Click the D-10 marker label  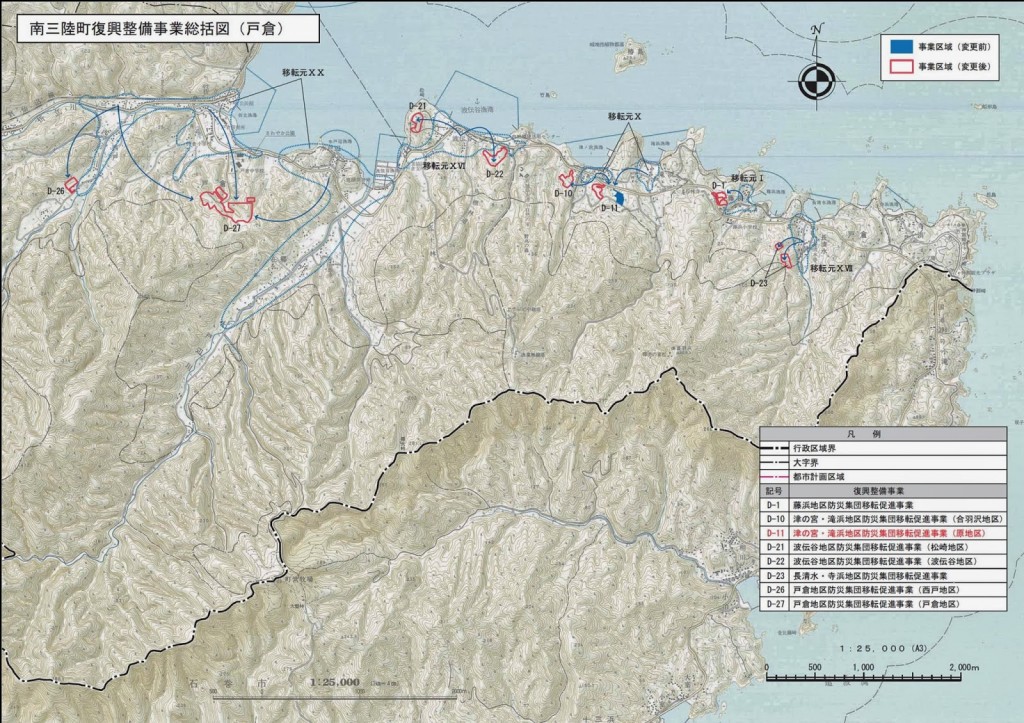tap(561, 192)
